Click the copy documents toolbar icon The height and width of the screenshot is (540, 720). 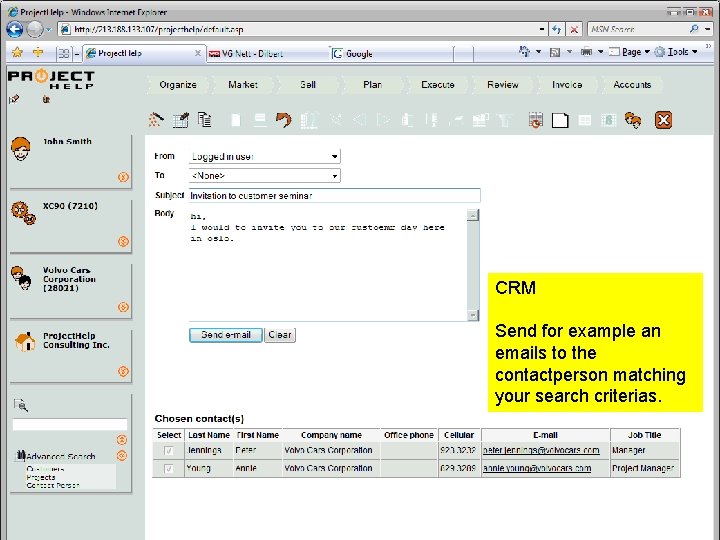click(x=205, y=119)
